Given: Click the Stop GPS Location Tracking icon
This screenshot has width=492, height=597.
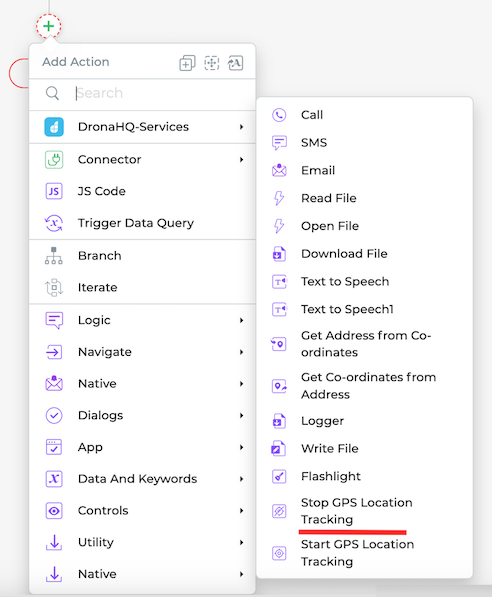Looking at the screenshot, I should [x=279, y=511].
